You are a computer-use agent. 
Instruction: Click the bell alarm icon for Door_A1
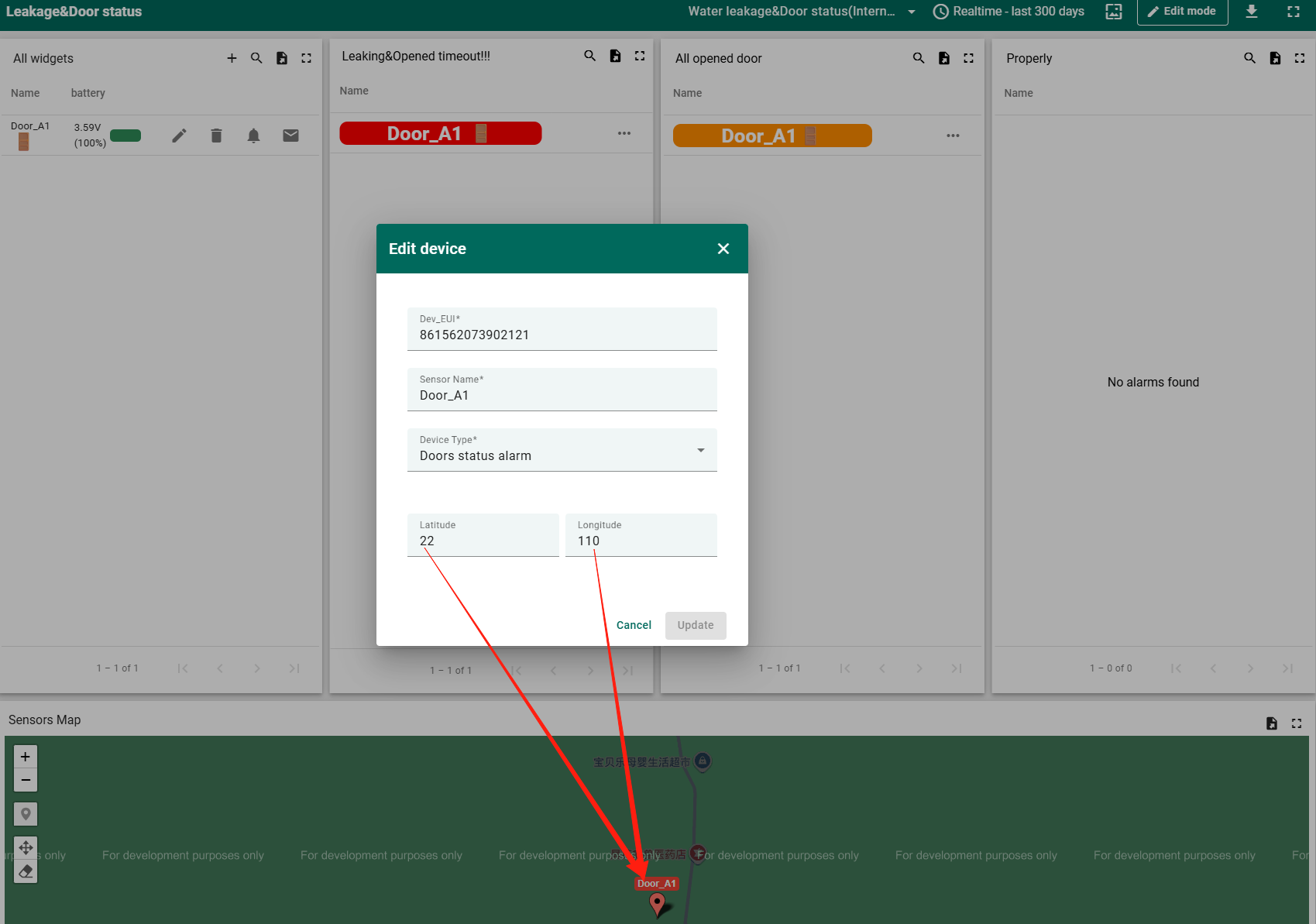253,136
